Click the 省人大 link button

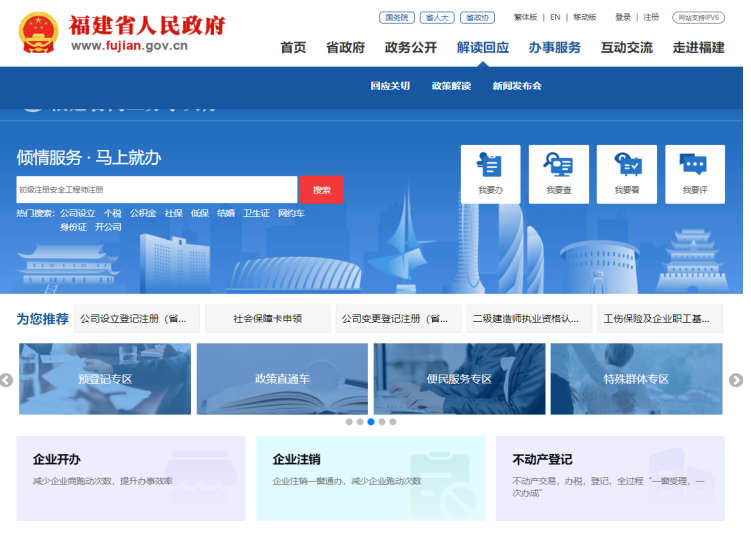(437, 18)
